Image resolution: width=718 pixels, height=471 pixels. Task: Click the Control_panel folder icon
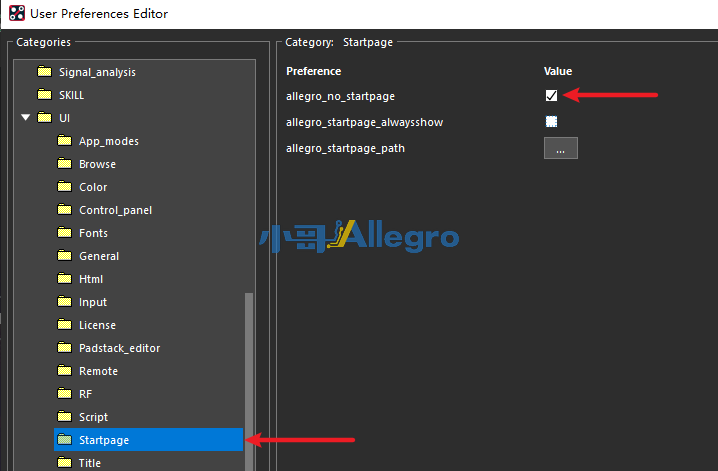65,210
